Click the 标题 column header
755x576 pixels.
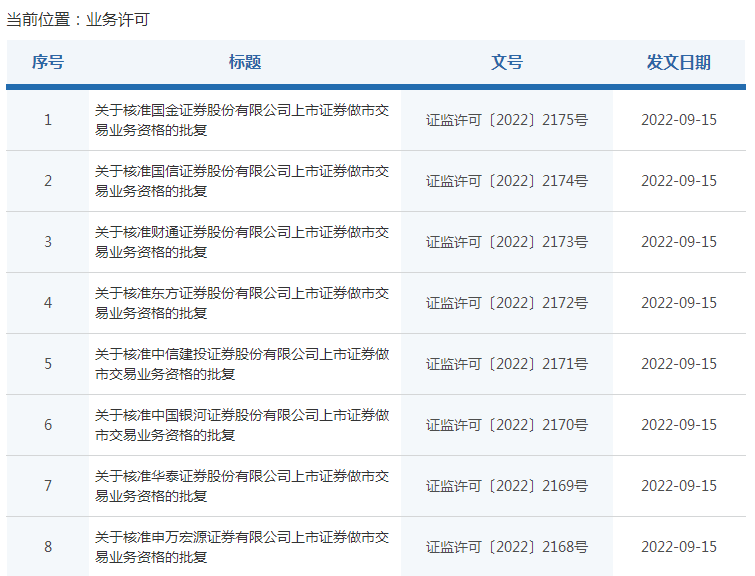244,62
